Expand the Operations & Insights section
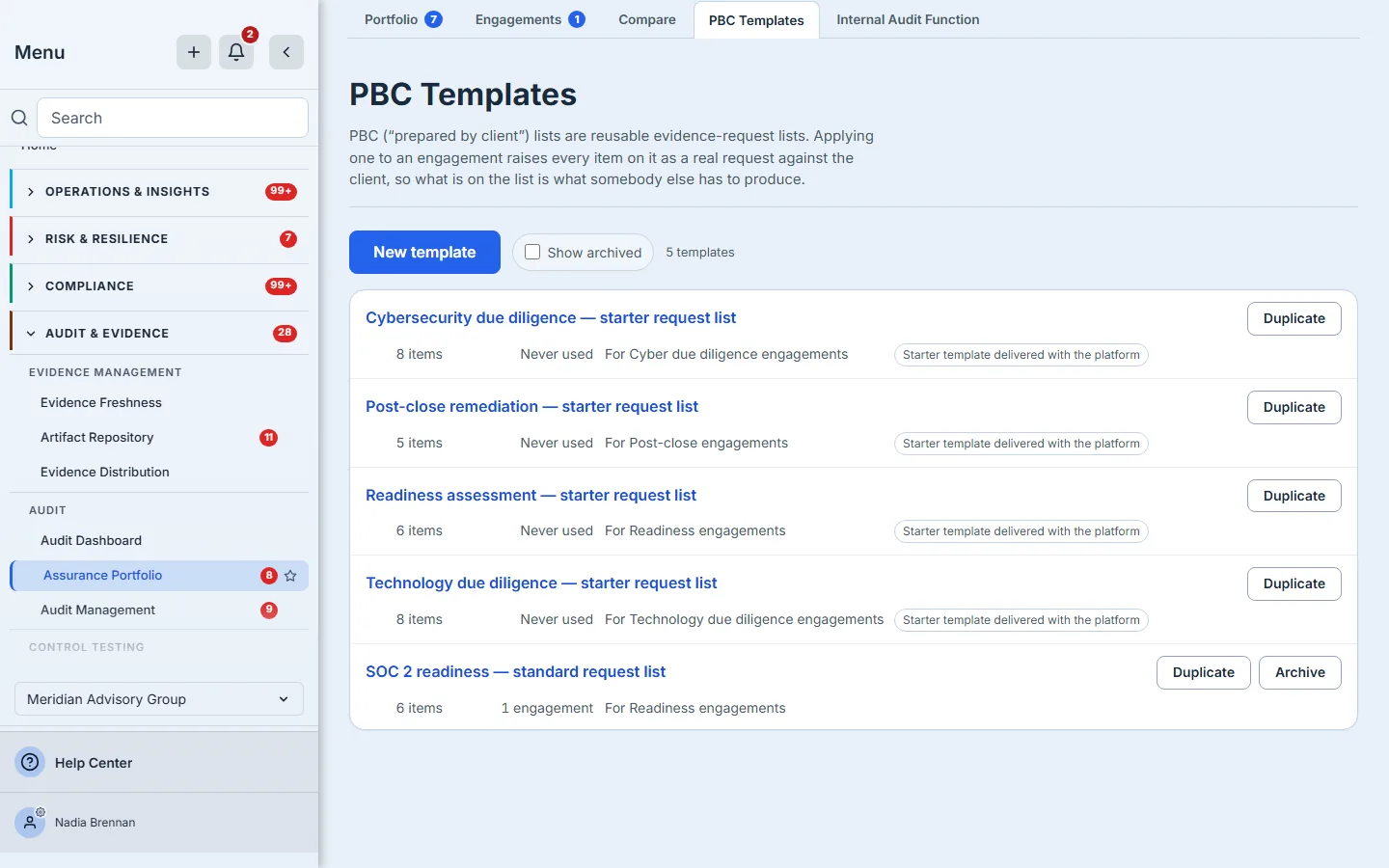The width and height of the screenshot is (1389, 868). click(x=159, y=192)
